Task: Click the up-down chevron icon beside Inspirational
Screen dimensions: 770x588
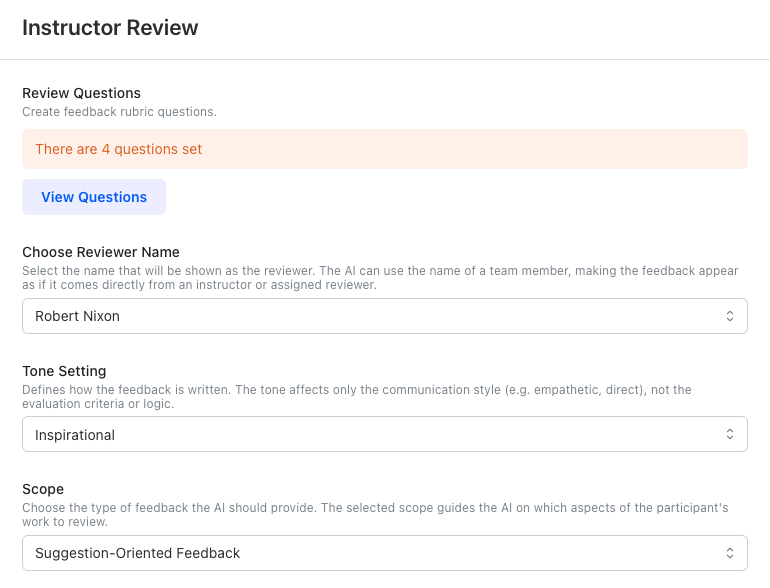Action: (730, 434)
